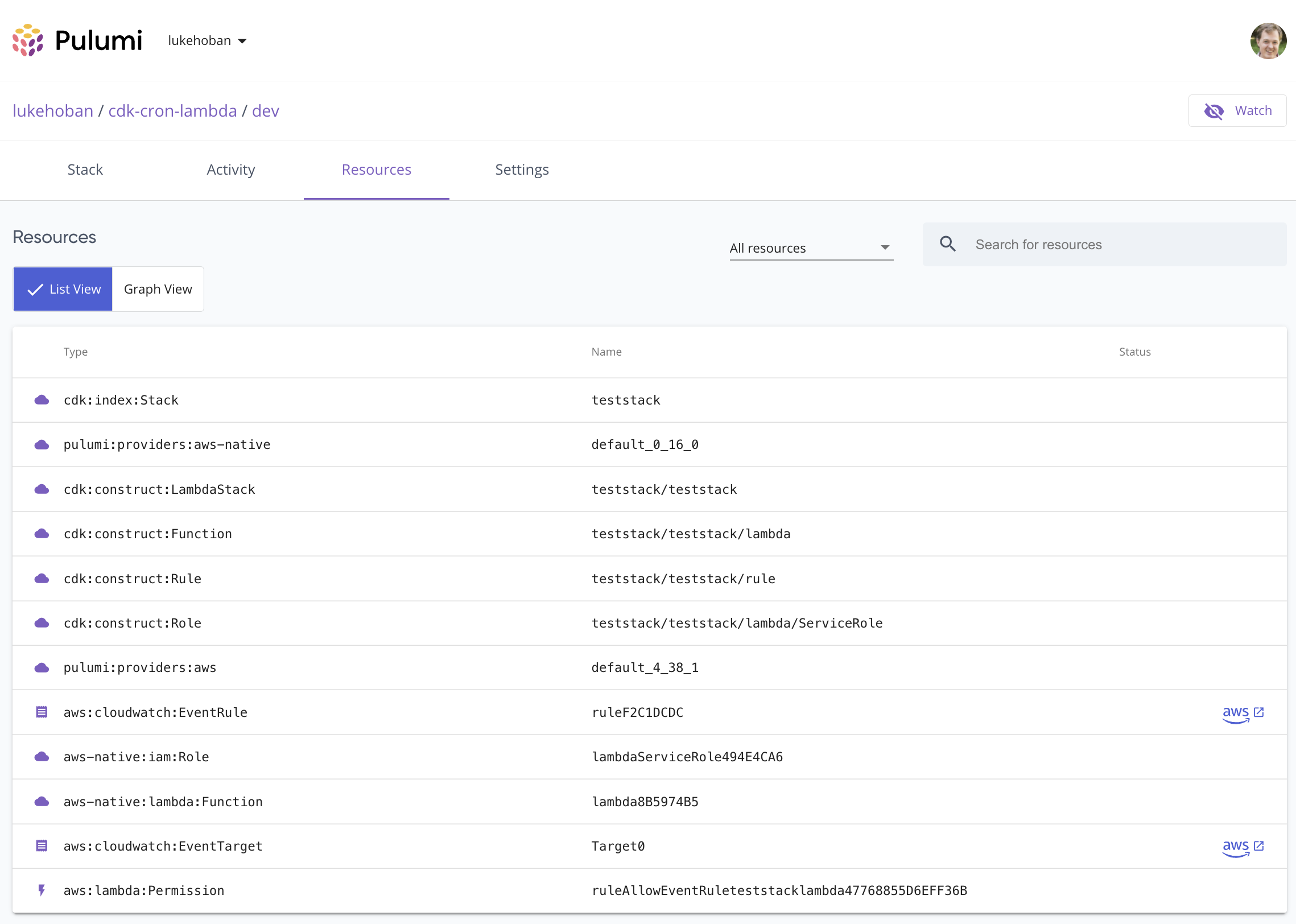Screen dimensions: 1296x924
Task: Open the lukehoban organization dropdown
Action: [x=208, y=41]
